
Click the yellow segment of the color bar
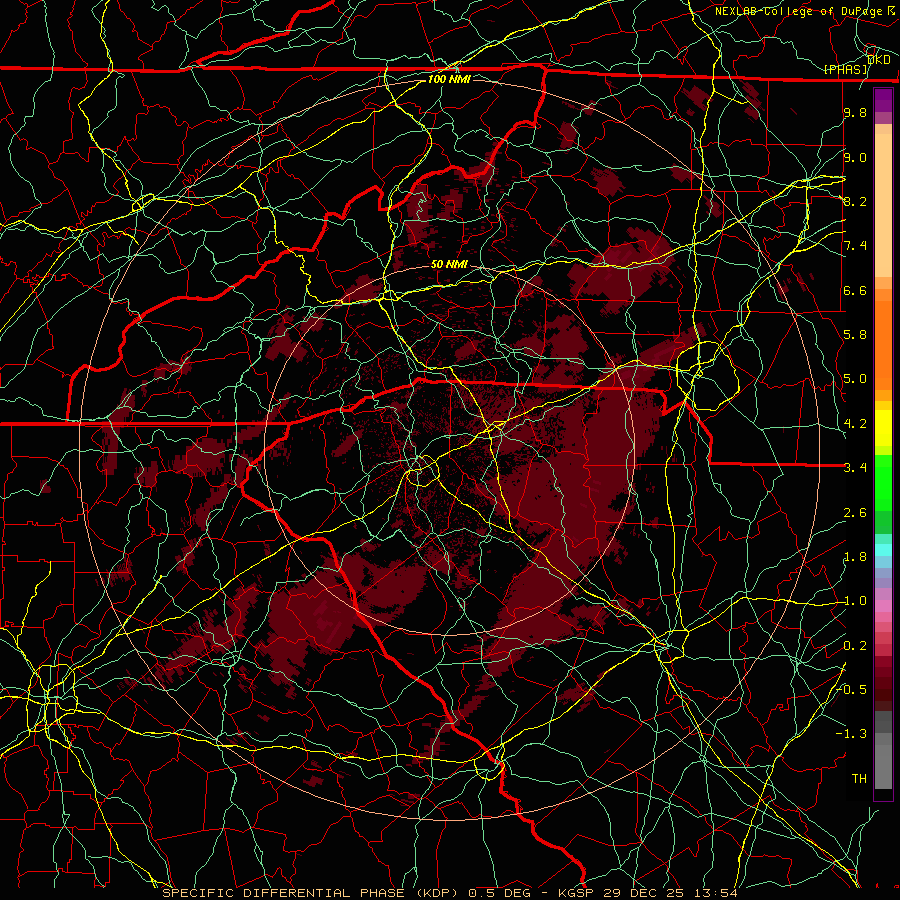coord(883,428)
